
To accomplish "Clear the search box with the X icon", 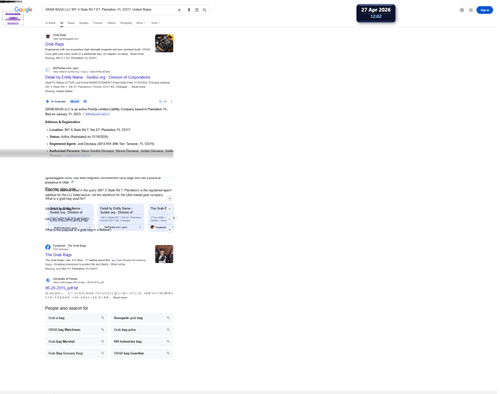I will point(179,10).
